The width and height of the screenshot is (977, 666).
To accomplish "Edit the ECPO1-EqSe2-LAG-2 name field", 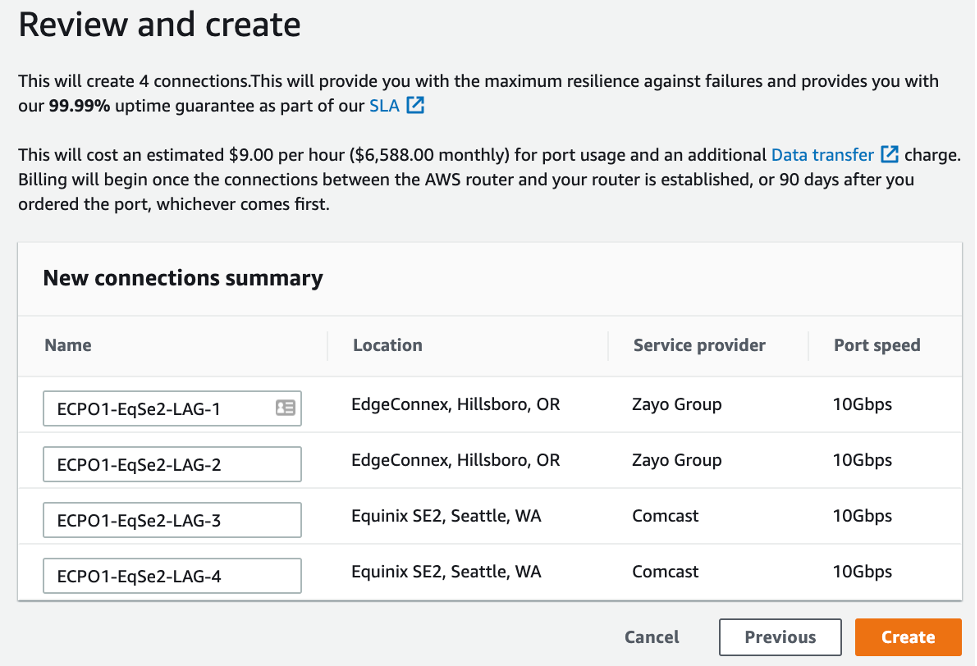I will pos(172,464).
